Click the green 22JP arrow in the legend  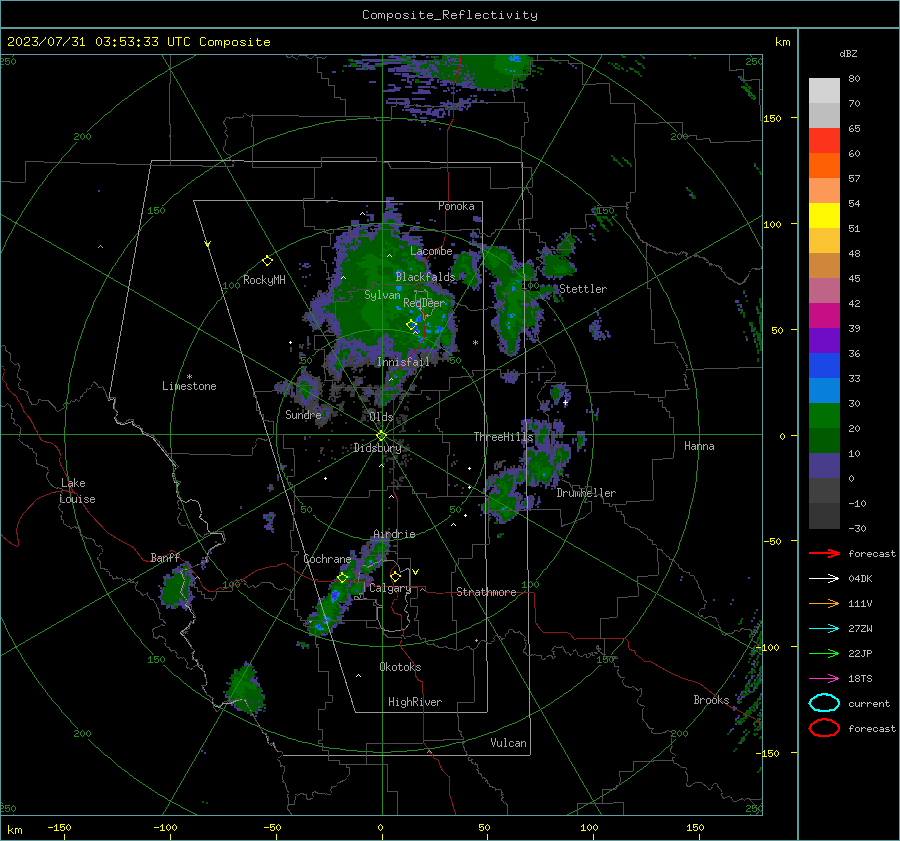(824, 653)
